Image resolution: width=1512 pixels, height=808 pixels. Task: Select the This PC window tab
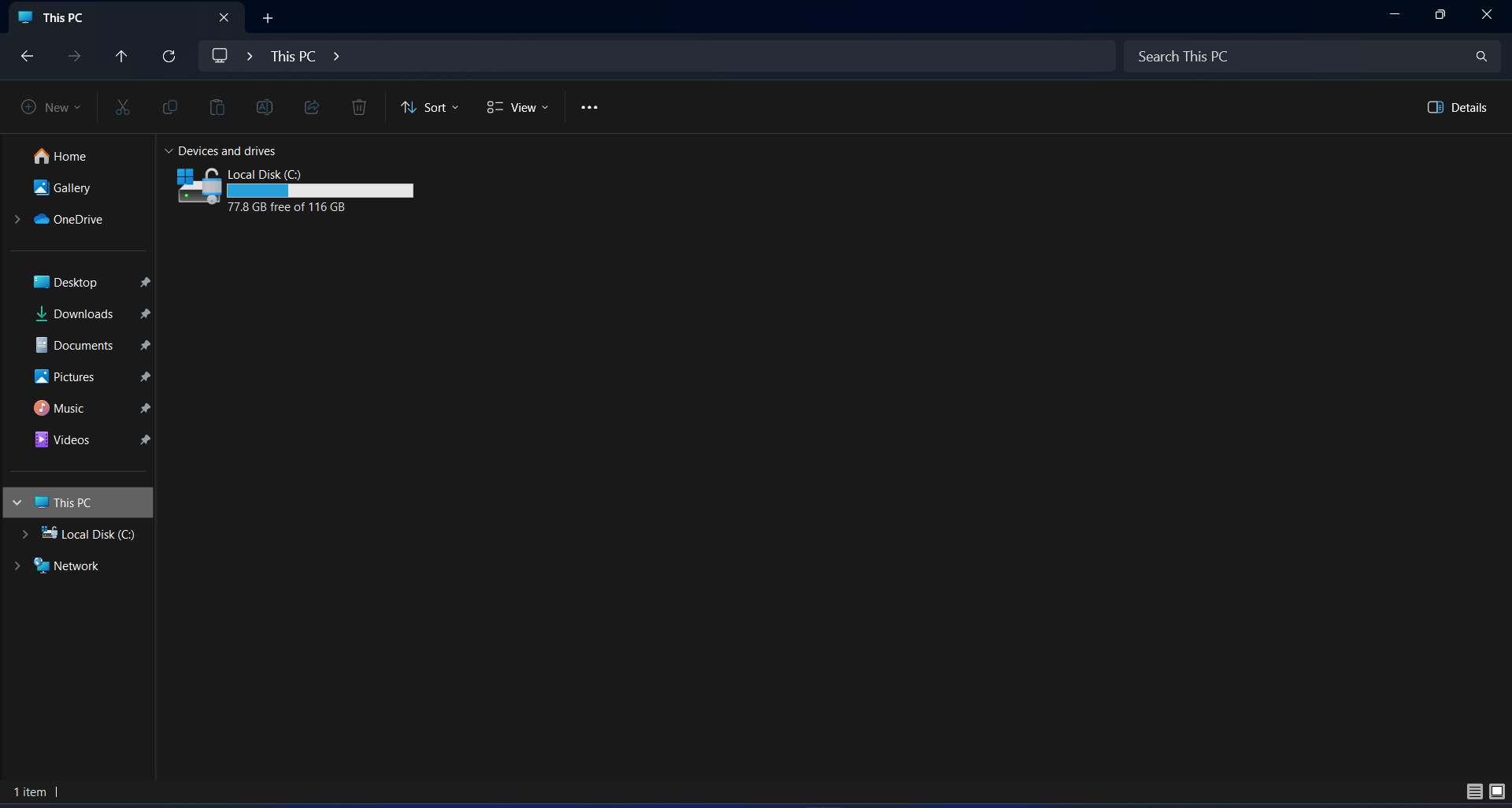click(x=126, y=17)
